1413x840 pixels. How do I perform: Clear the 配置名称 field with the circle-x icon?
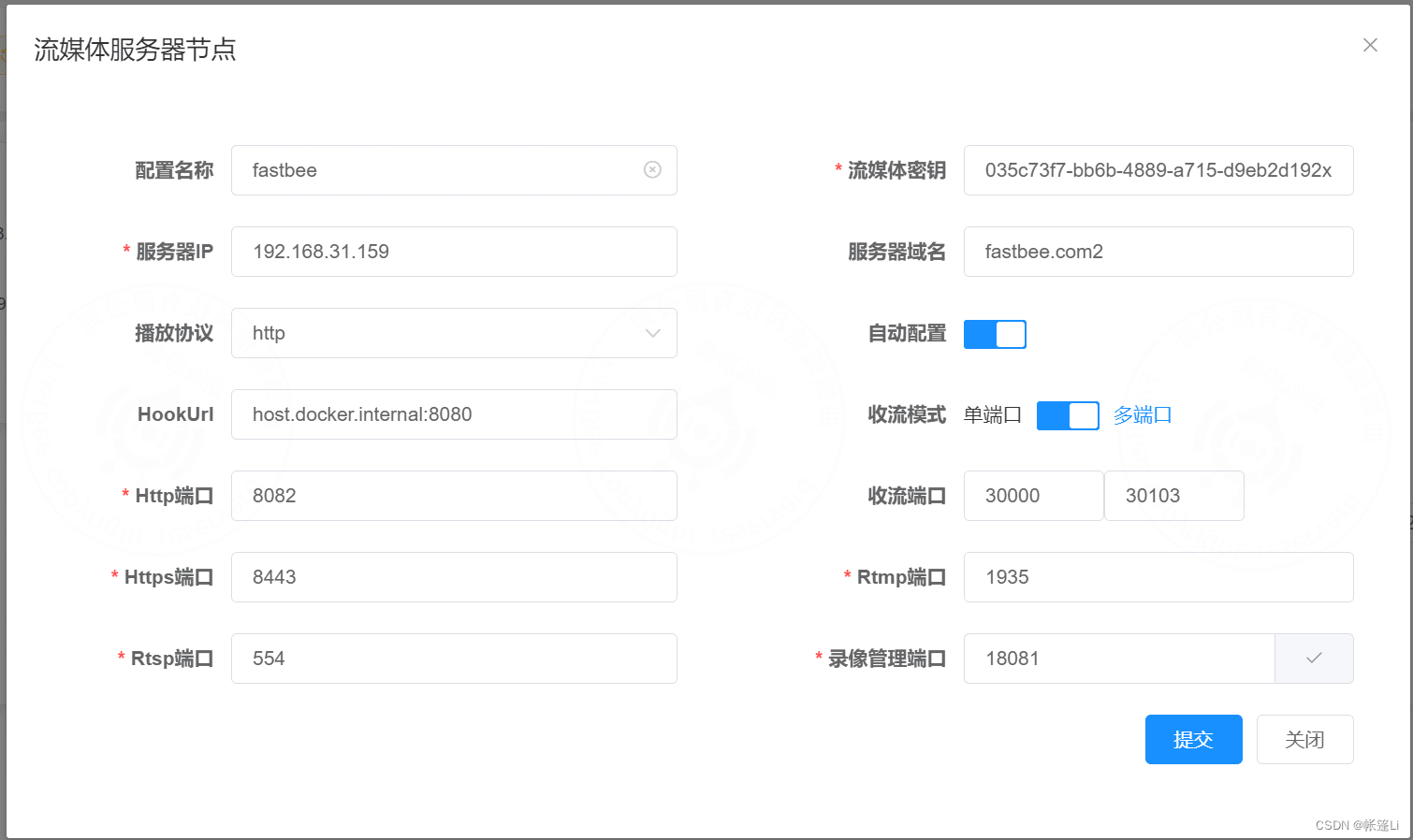[x=652, y=169]
